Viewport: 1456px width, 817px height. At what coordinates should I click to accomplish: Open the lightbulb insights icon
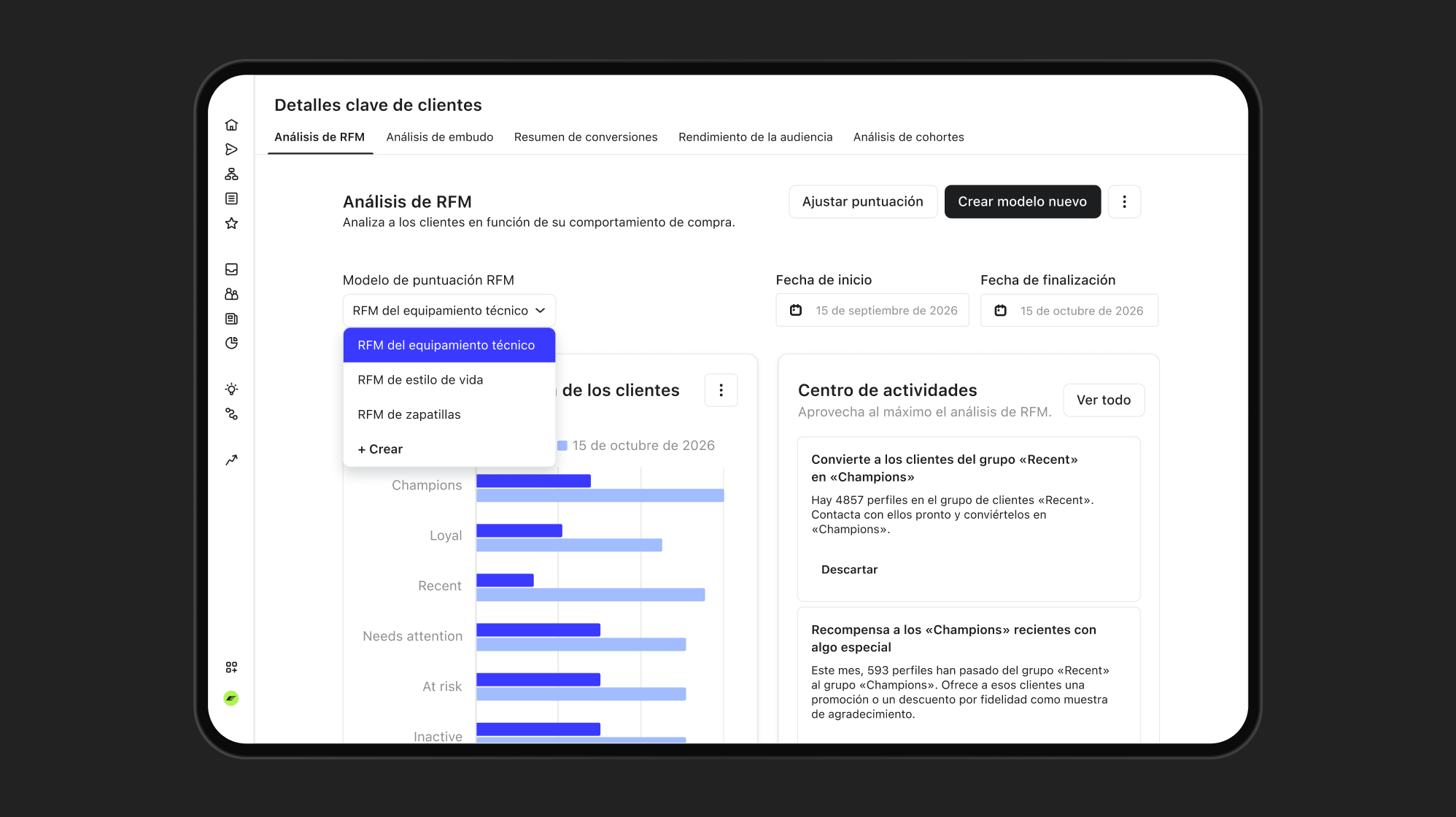coord(231,389)
